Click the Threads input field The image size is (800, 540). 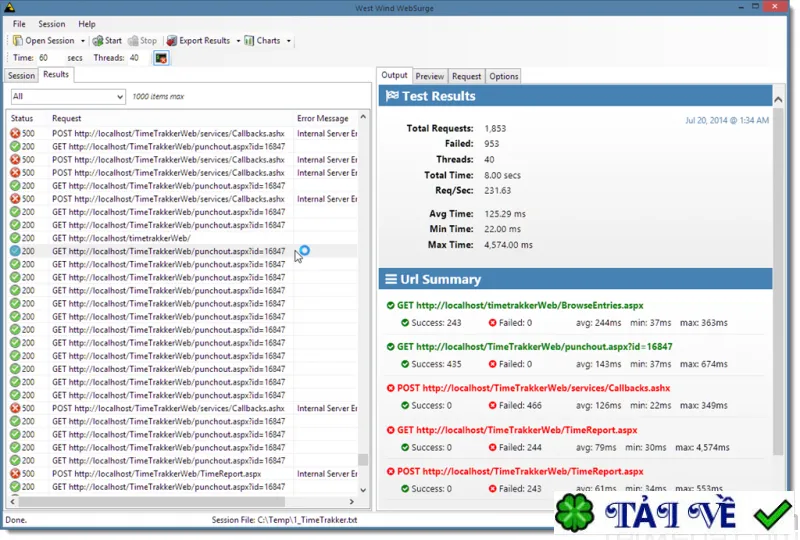point(138,58)
